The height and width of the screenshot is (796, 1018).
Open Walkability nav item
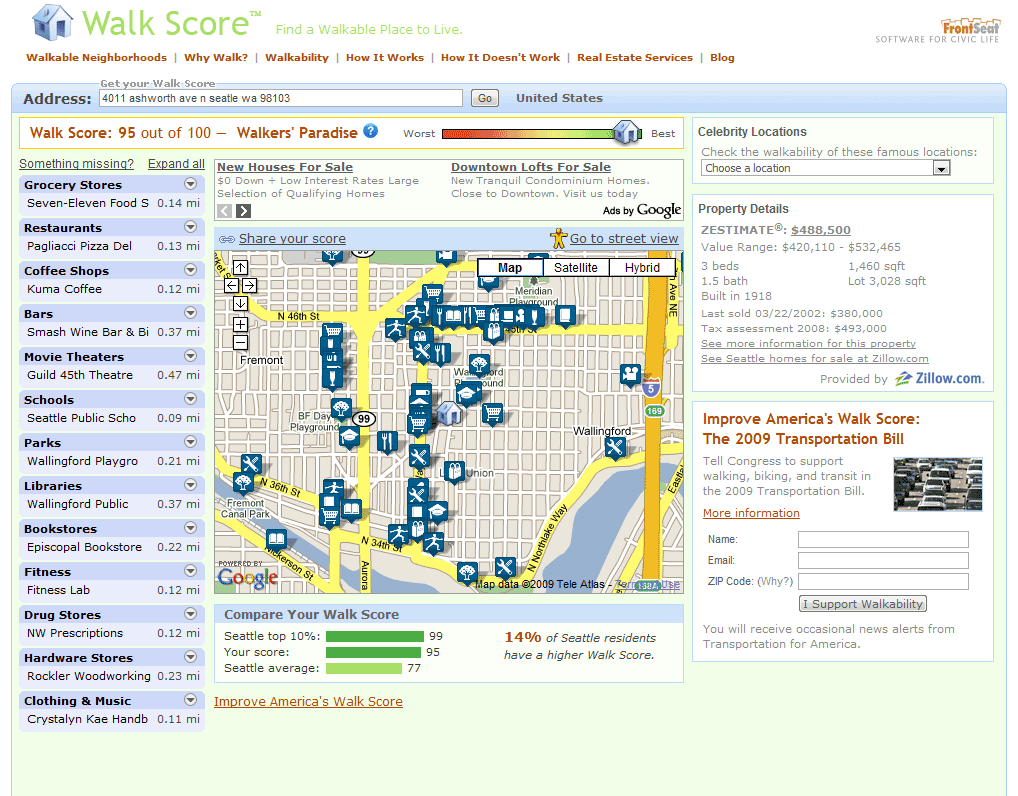(297, 58)
